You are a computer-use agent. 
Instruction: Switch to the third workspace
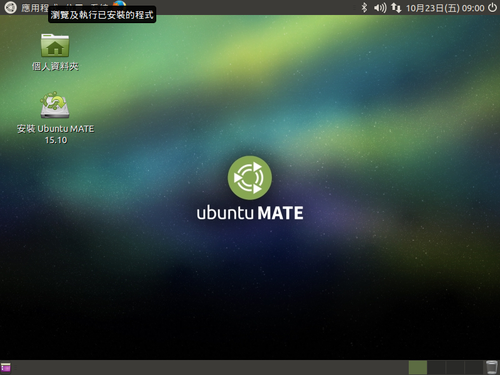point(455,367)
